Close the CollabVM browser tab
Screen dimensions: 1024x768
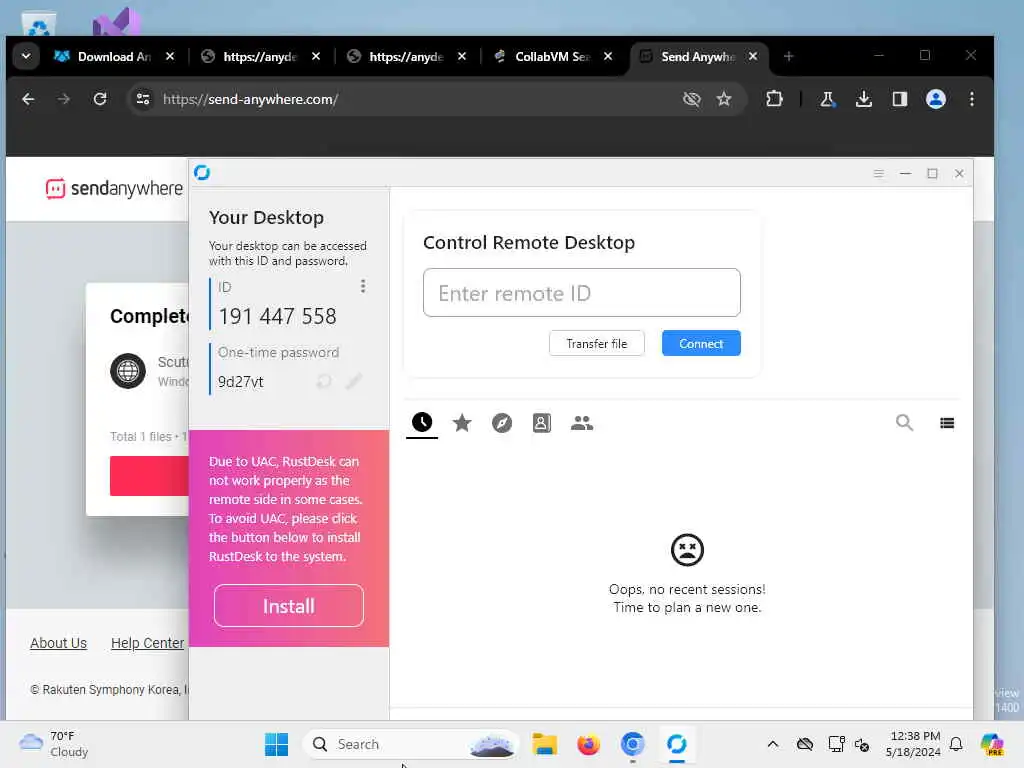pyautogui.click(x=607, y=57)
